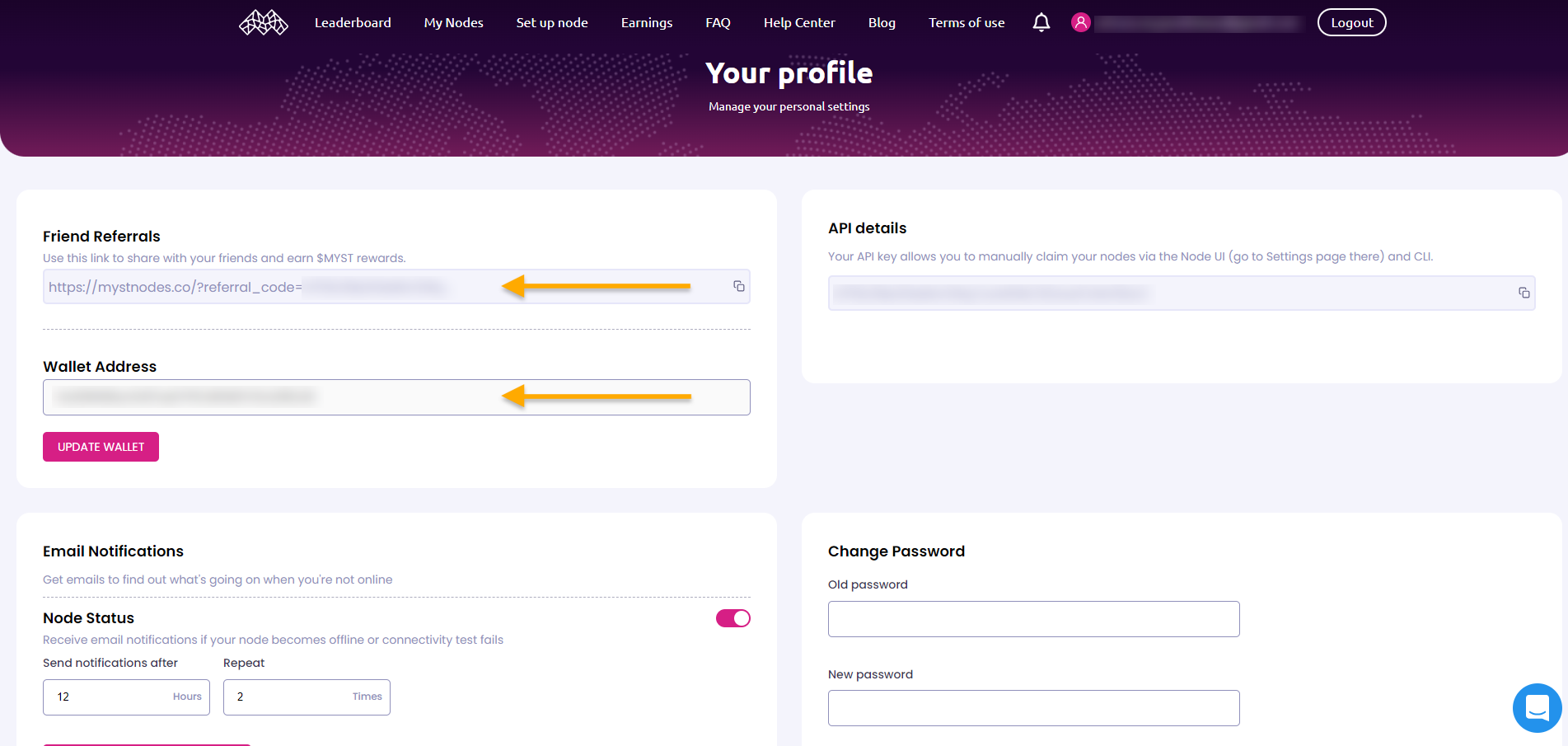Open the FAQ link
This screenshot has height=746, width=1568.
point(718,22)
